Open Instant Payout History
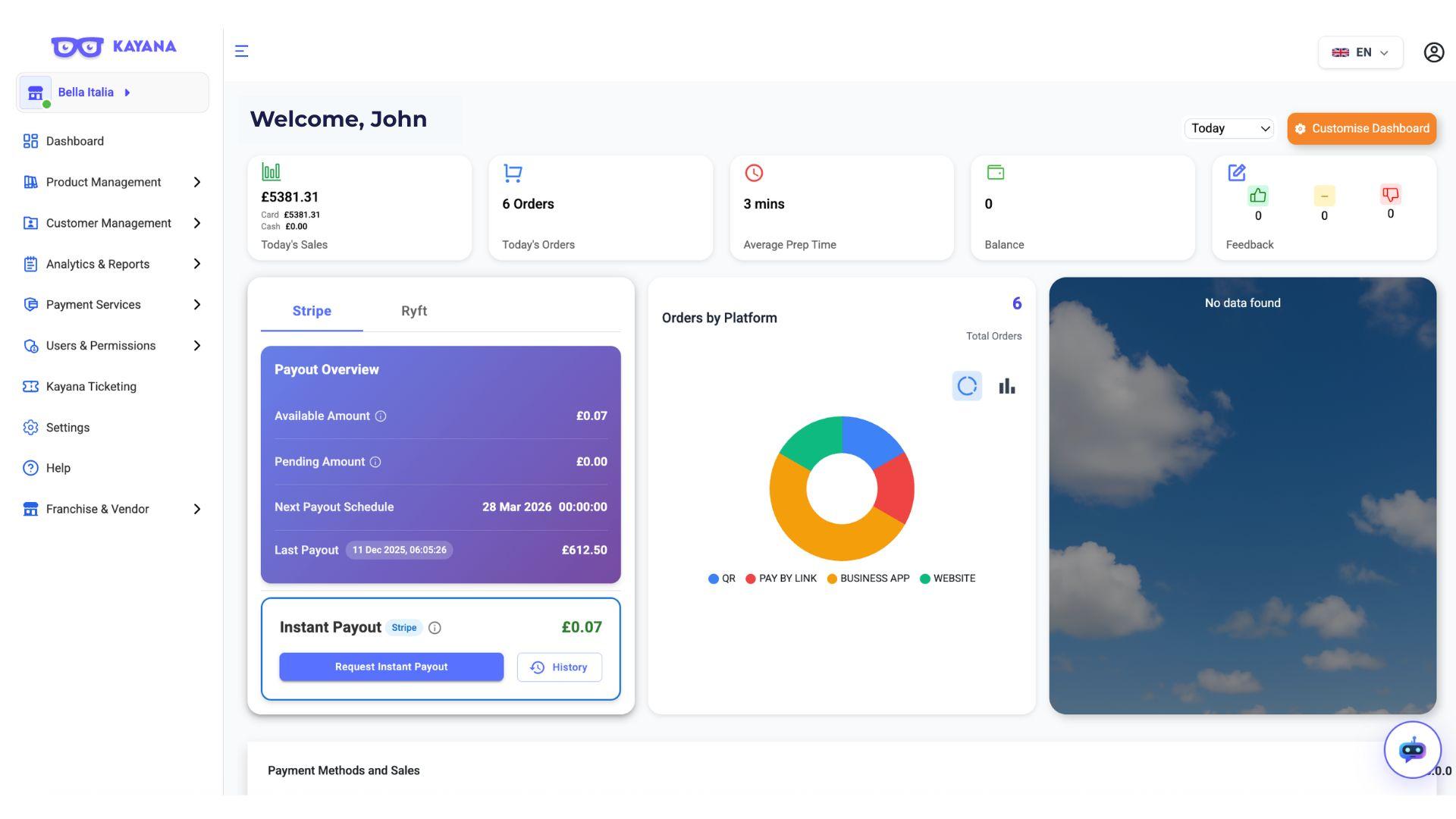The height and width of the screenshot is (819, 1456). [560, 667]
